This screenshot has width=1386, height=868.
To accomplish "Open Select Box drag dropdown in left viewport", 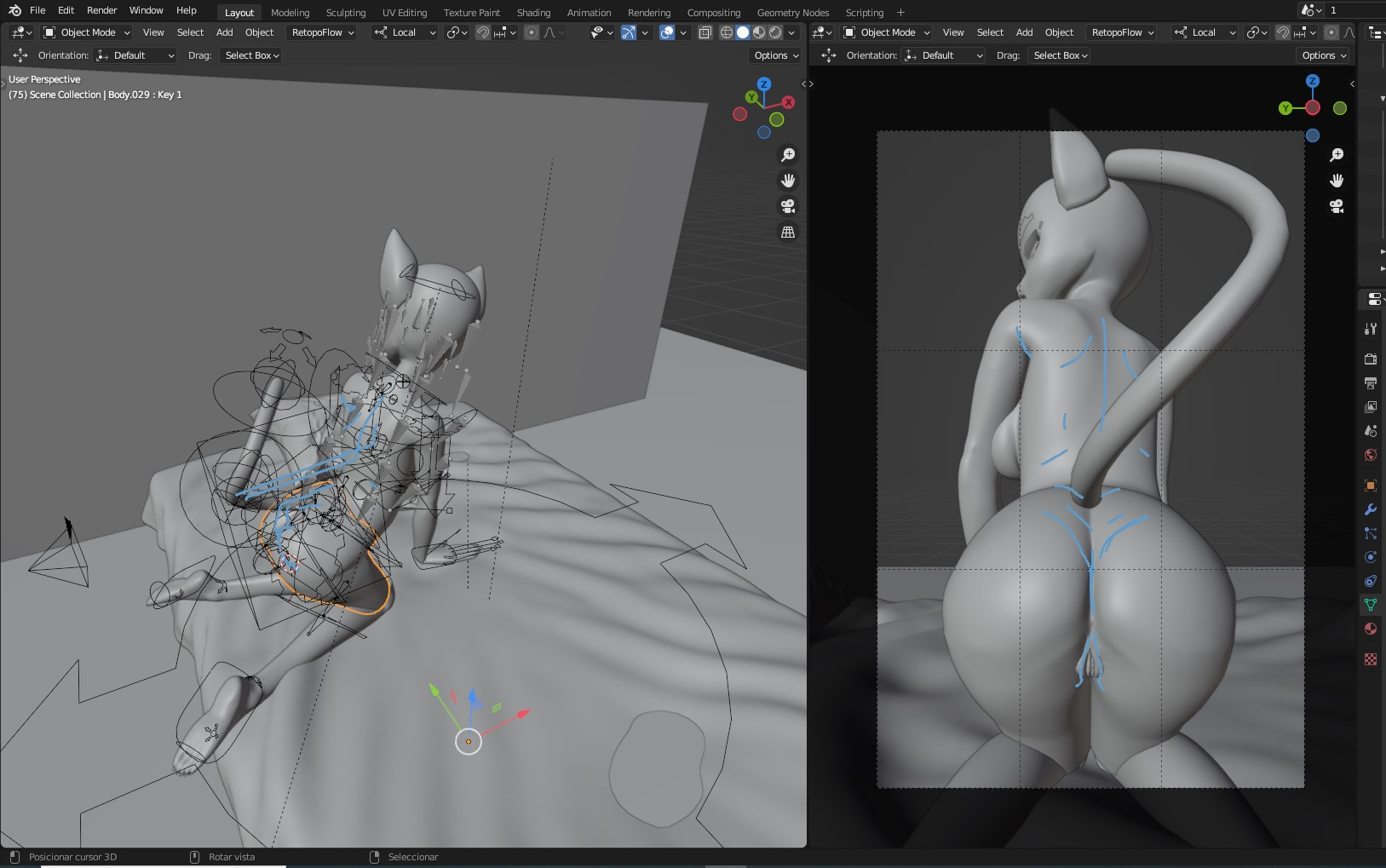I will click(x=251, y=55).
